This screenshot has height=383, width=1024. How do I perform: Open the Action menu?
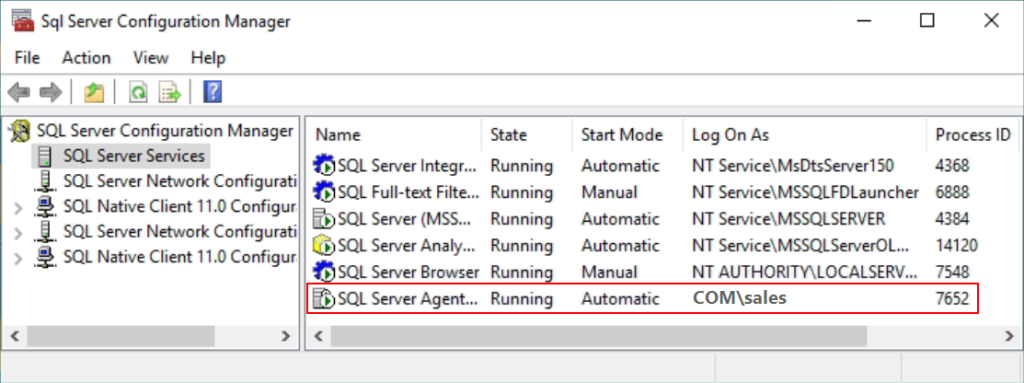(86, 58)
